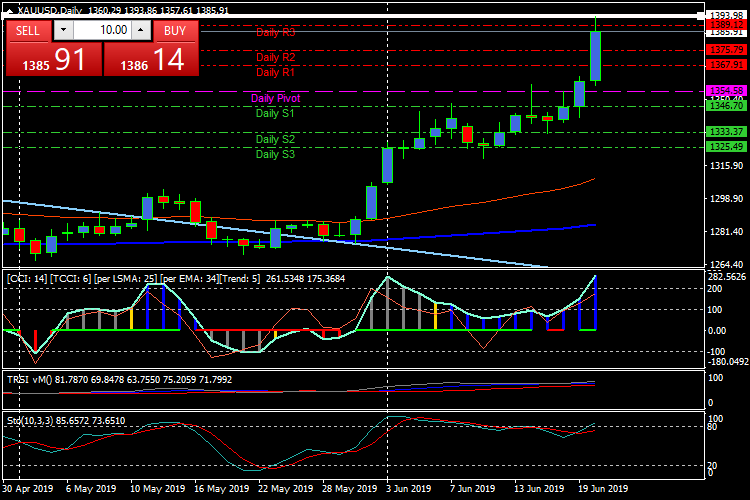Click the large bullish candle on 19 Jun

595,56
